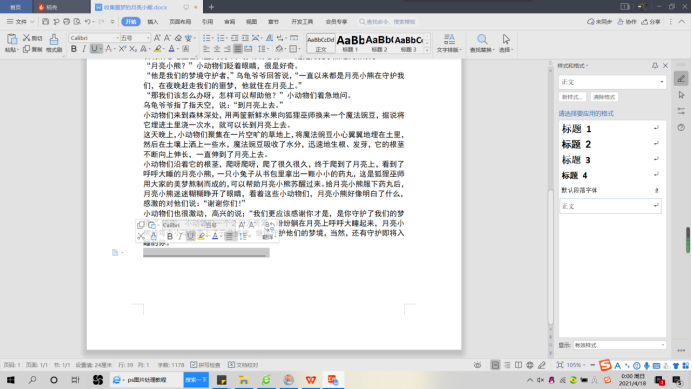Click the Clear Format button

604,97
